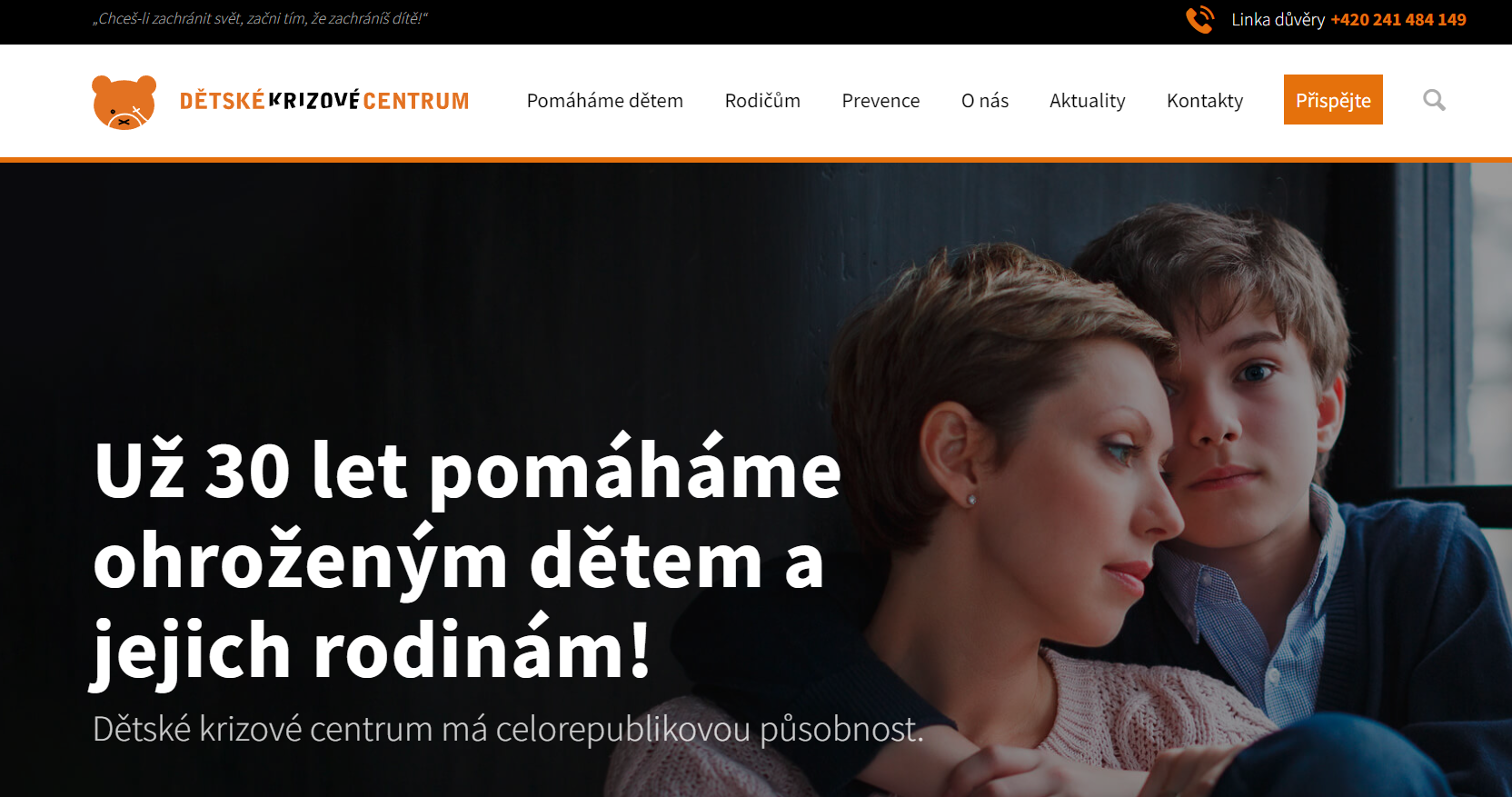Go to the Prevence section

click(x=880, y=100)
